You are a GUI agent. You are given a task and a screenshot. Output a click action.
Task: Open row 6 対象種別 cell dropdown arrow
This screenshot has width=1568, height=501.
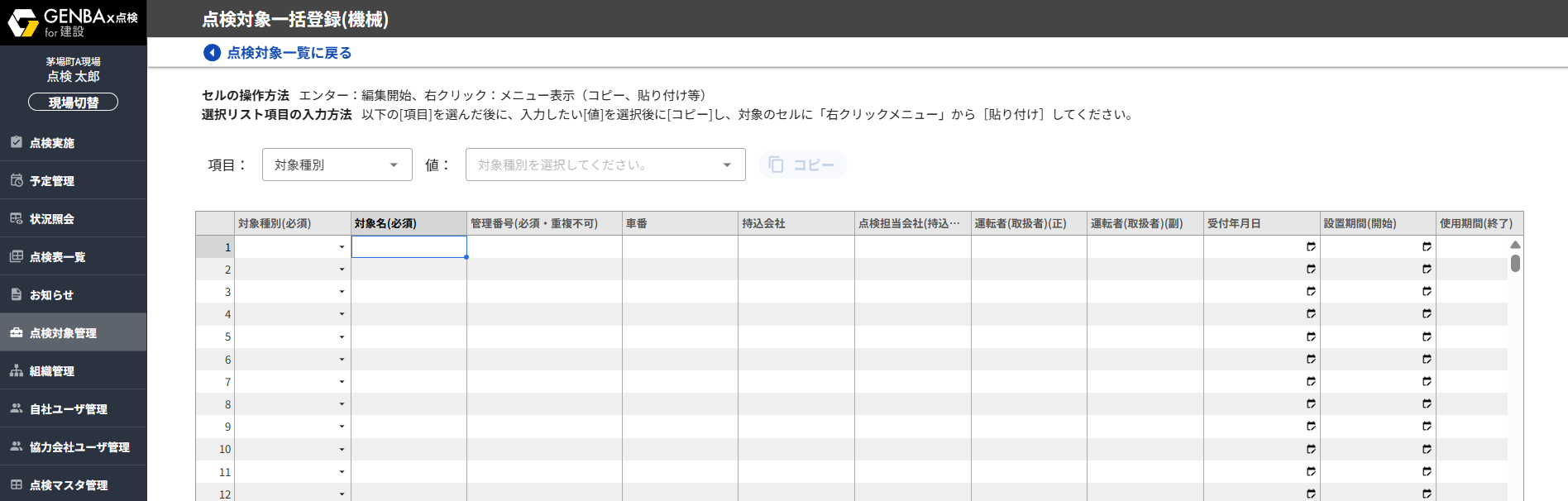click(x=342, y=360)
